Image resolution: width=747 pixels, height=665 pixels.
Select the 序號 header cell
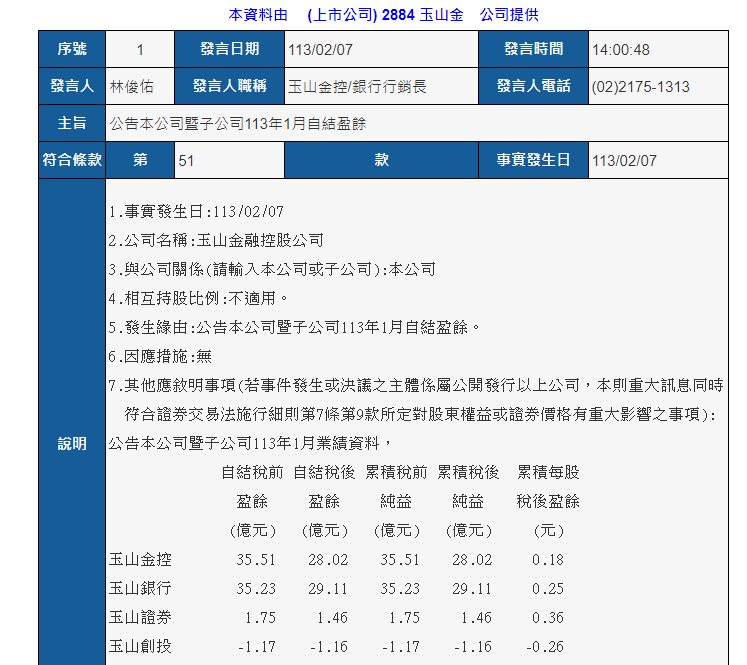click(x=72, y=49)
